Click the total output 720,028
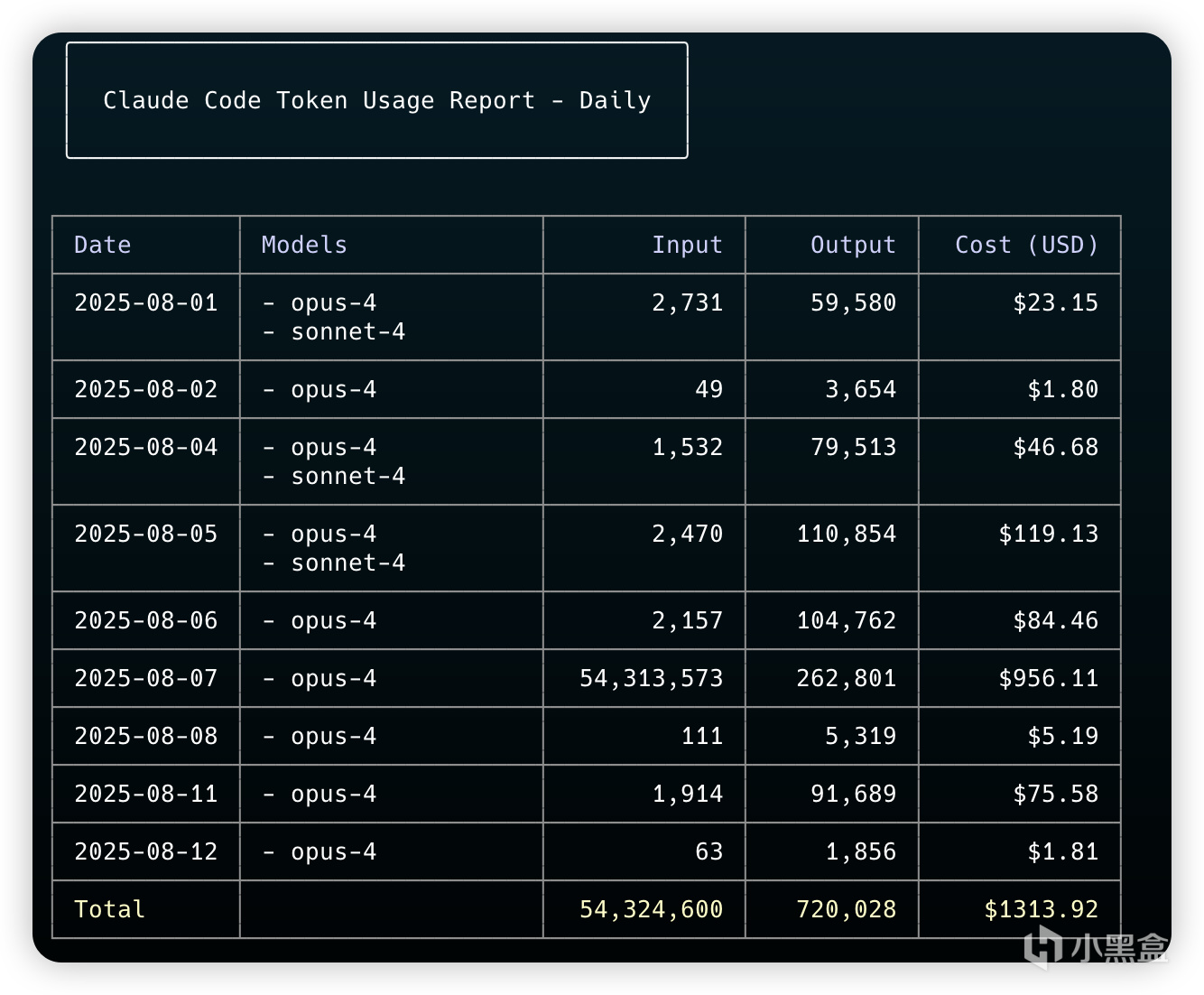Viewport: 1204px width, 995px height. pyautogui.click(x=847, y=909)
